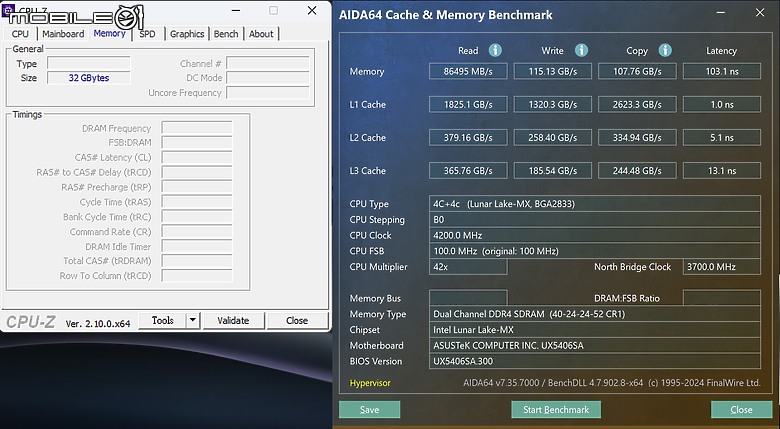Image resolution: width=780 pixels, height=429 pixels.
Task: Click the Close button in CPU-Z footer
Action: [297, 321]
